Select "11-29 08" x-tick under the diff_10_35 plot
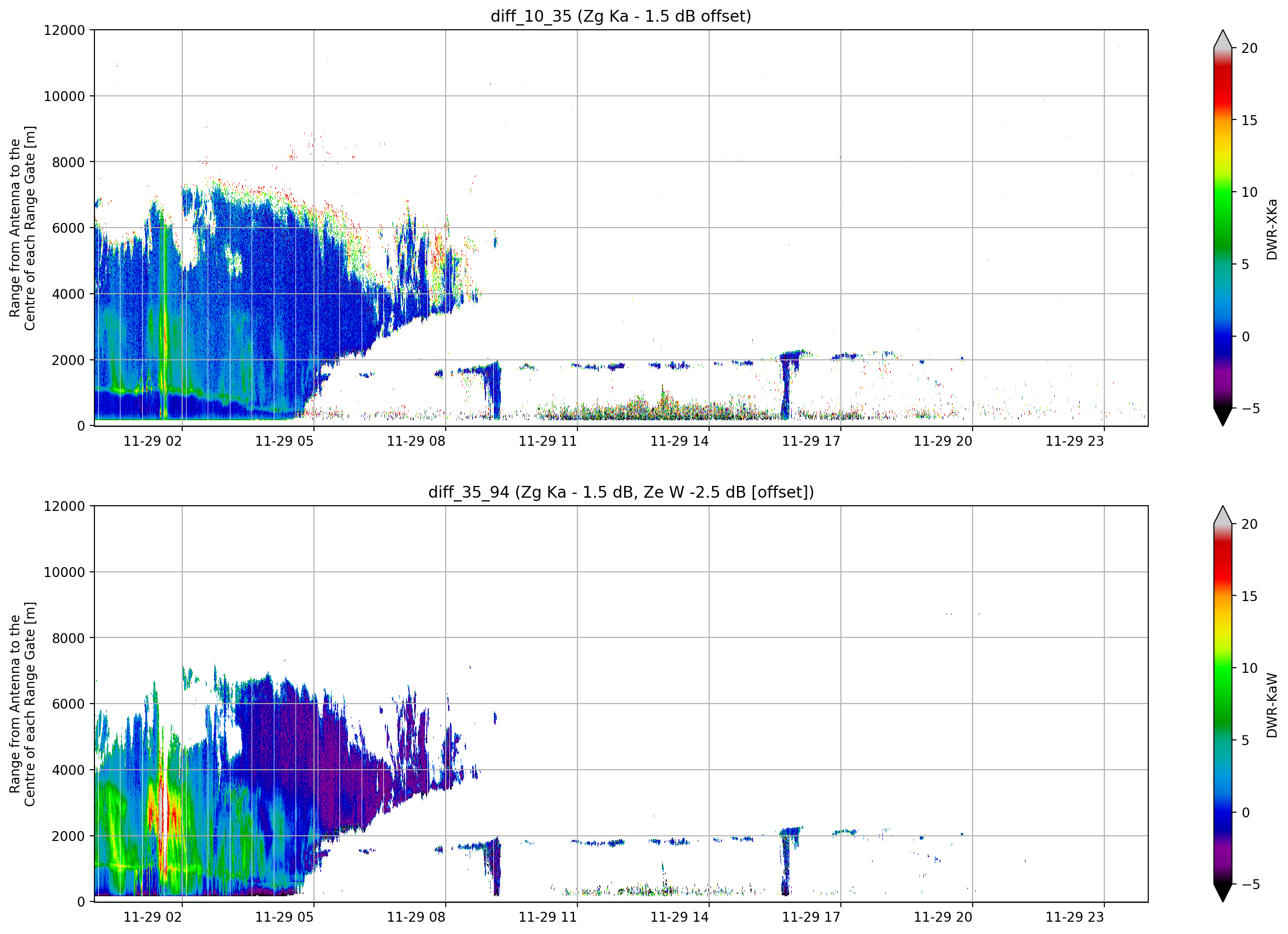 [416, 442]
